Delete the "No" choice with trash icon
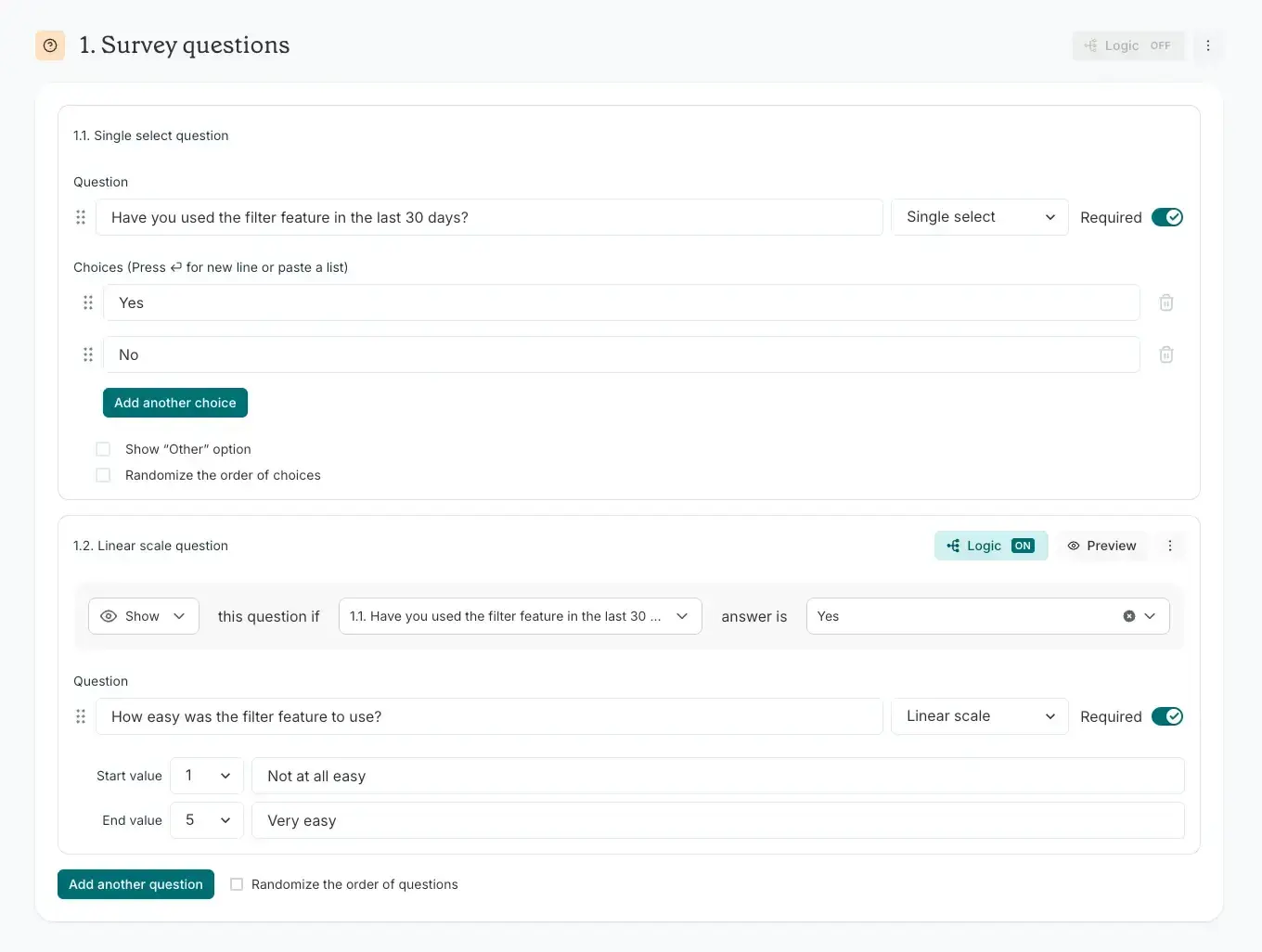Screen dimensions: 1262x952 coord(1166,354)
